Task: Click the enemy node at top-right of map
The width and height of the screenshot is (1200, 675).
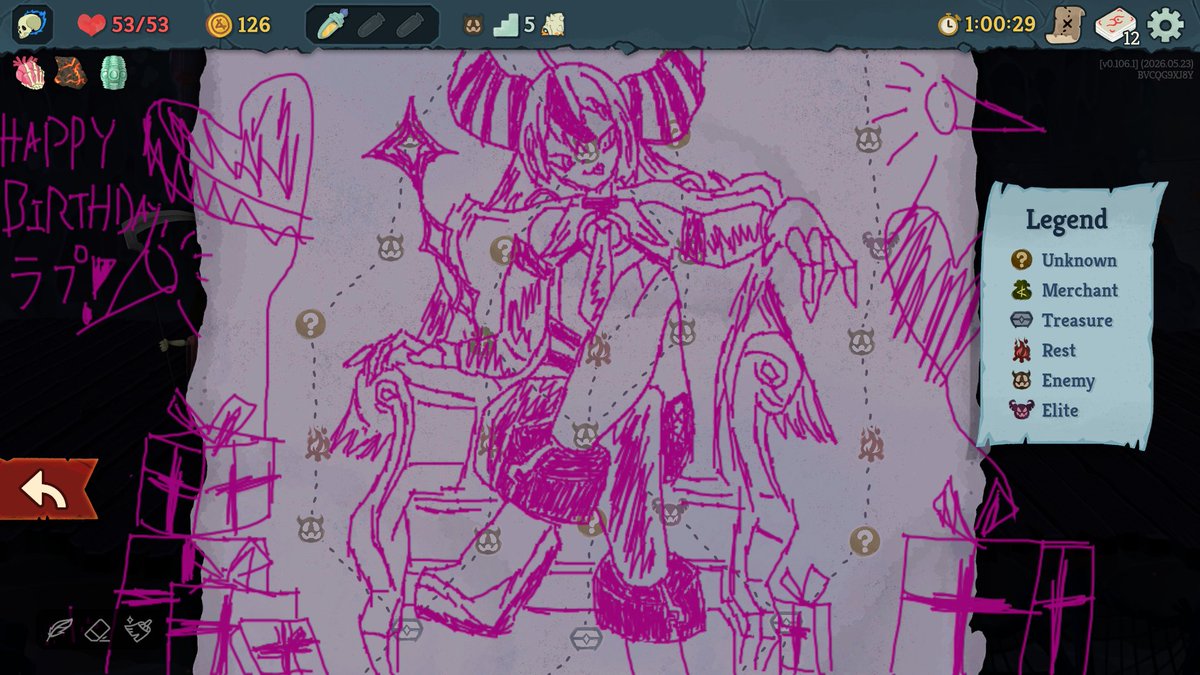Action: (868, 139)
